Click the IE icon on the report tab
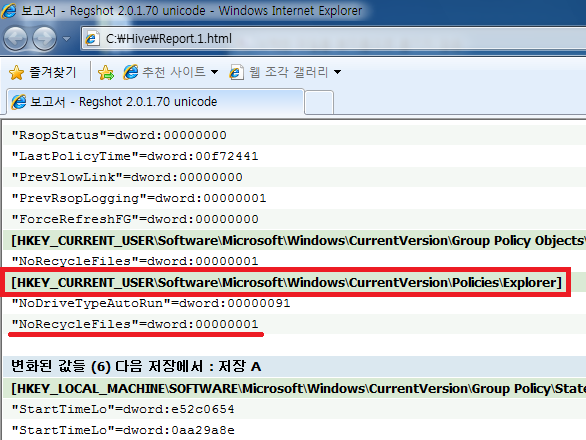 [x=19, y=102]
